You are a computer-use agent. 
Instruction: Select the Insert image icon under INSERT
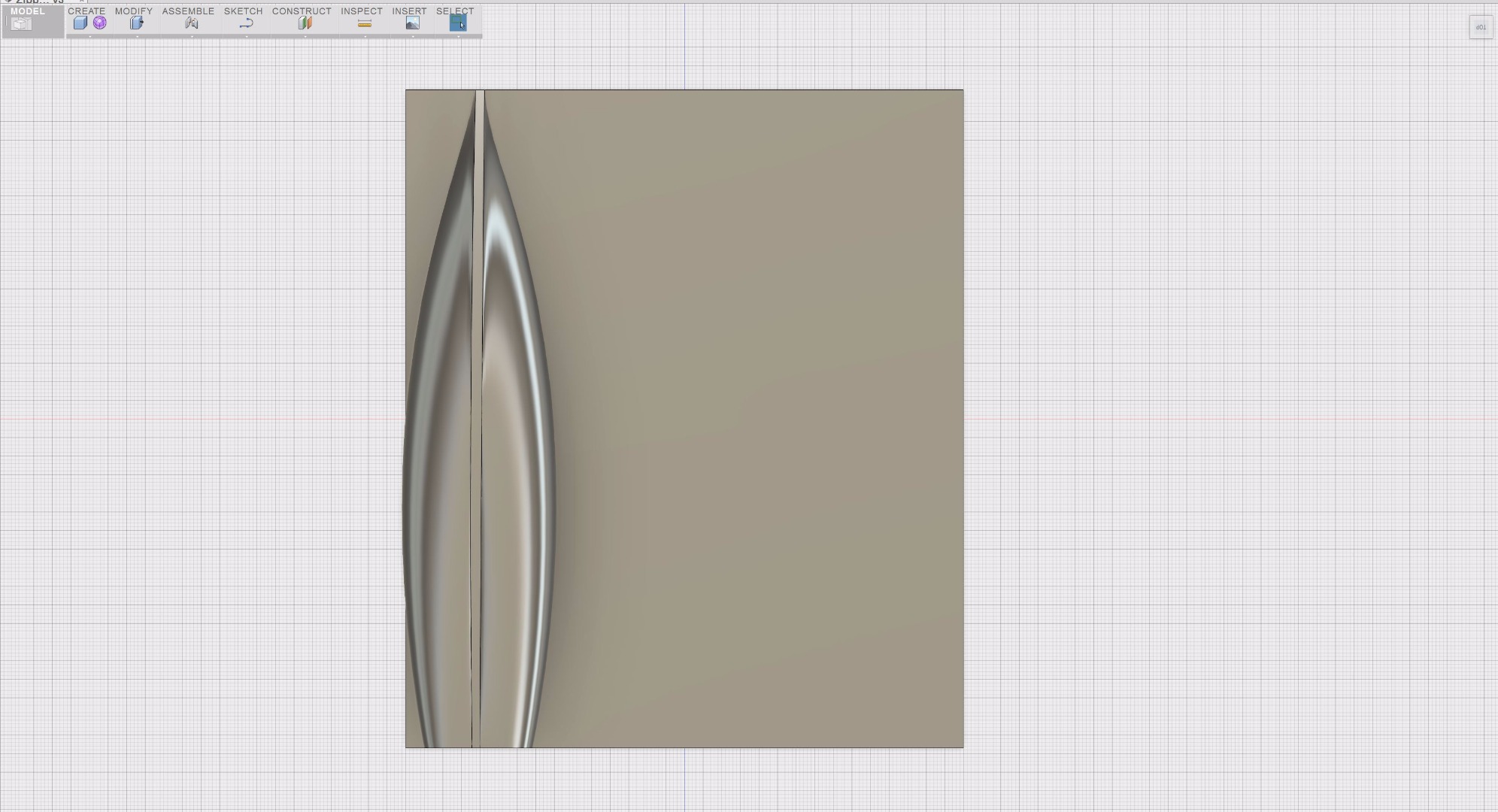pyautogui.click(x=412, y=23)
